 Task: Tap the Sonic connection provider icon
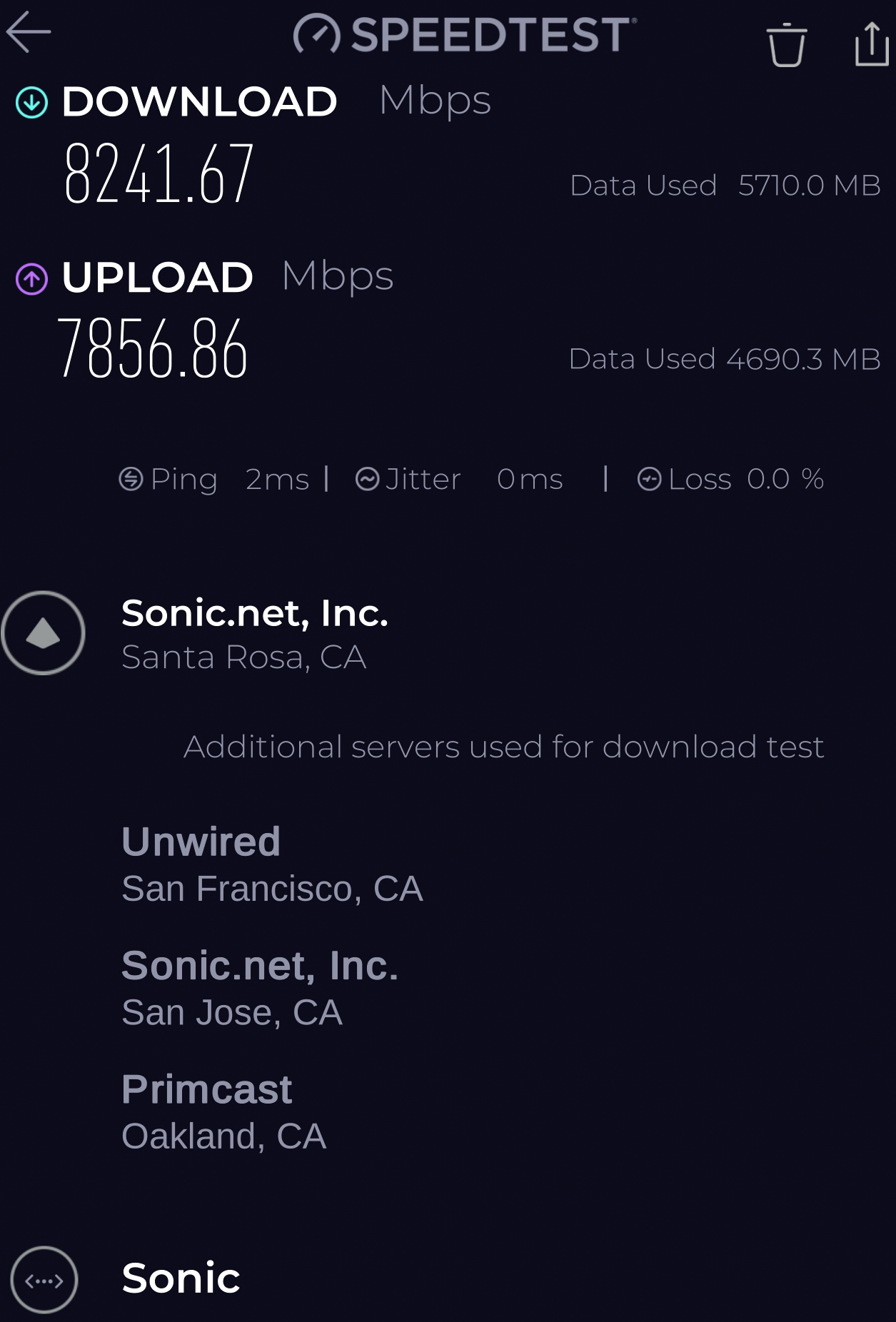[44, 1280]
